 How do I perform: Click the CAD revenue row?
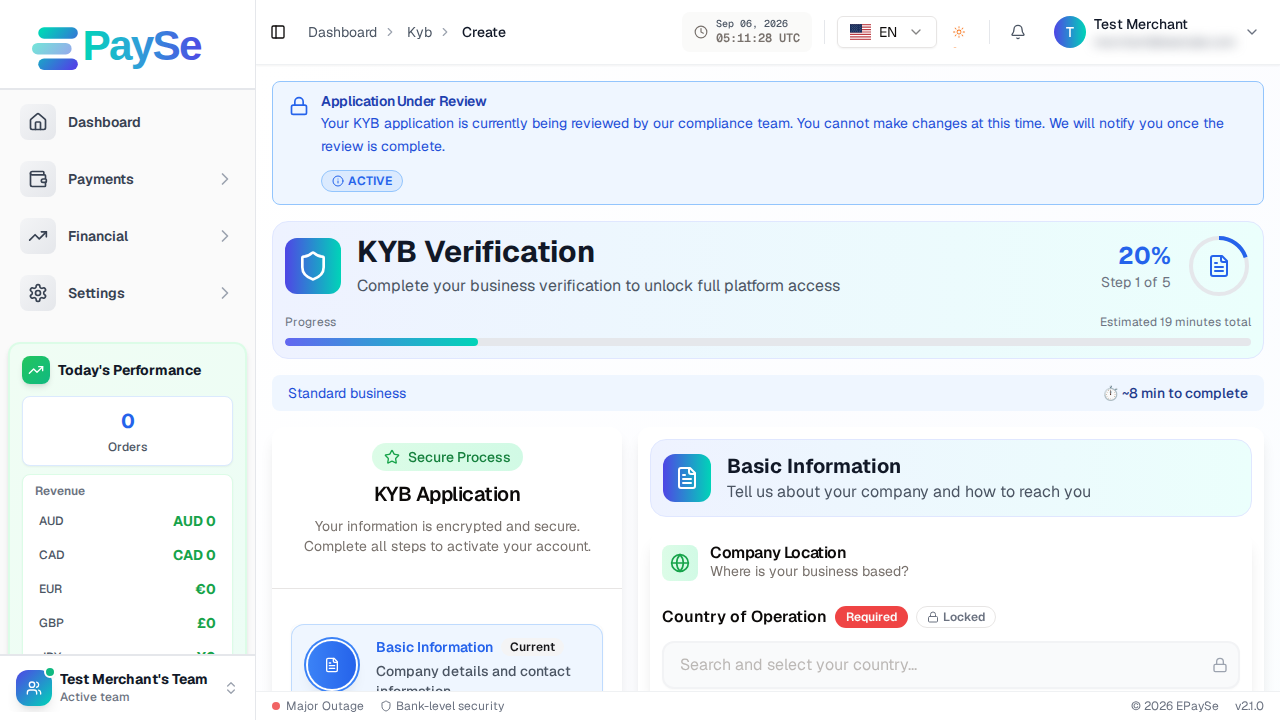coord(127,555)
